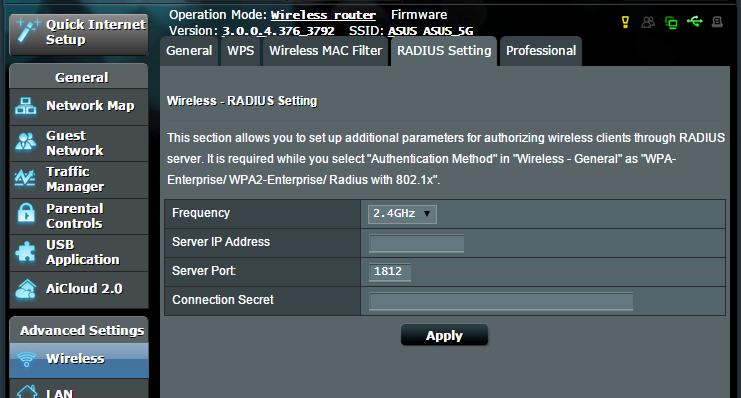741x398 pixels.
Task: Select Wireless under Advanced Settings
Action: 79,360
